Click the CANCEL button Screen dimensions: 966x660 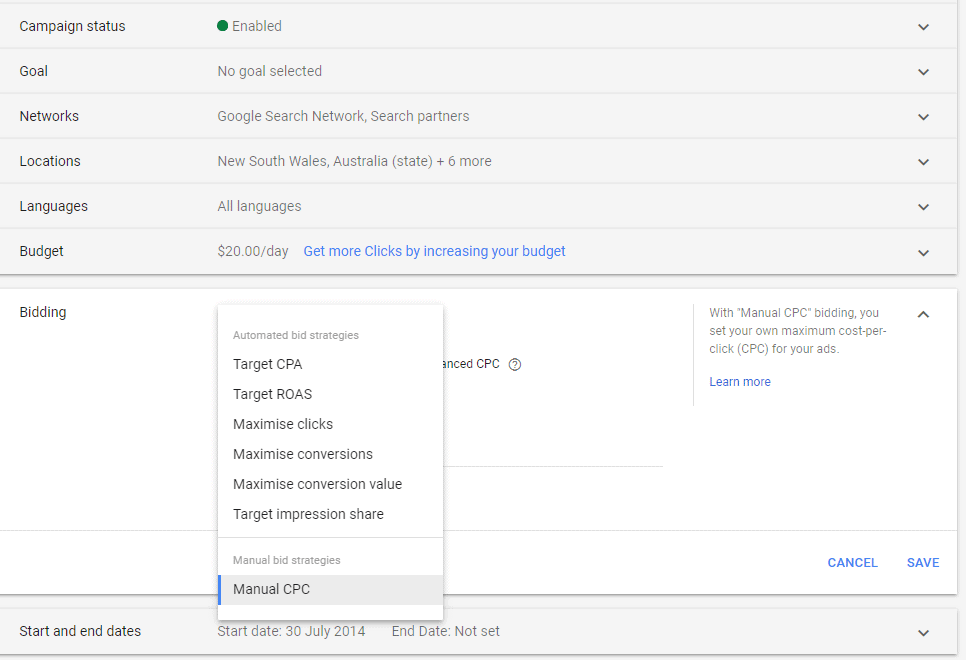coord(852,563)
